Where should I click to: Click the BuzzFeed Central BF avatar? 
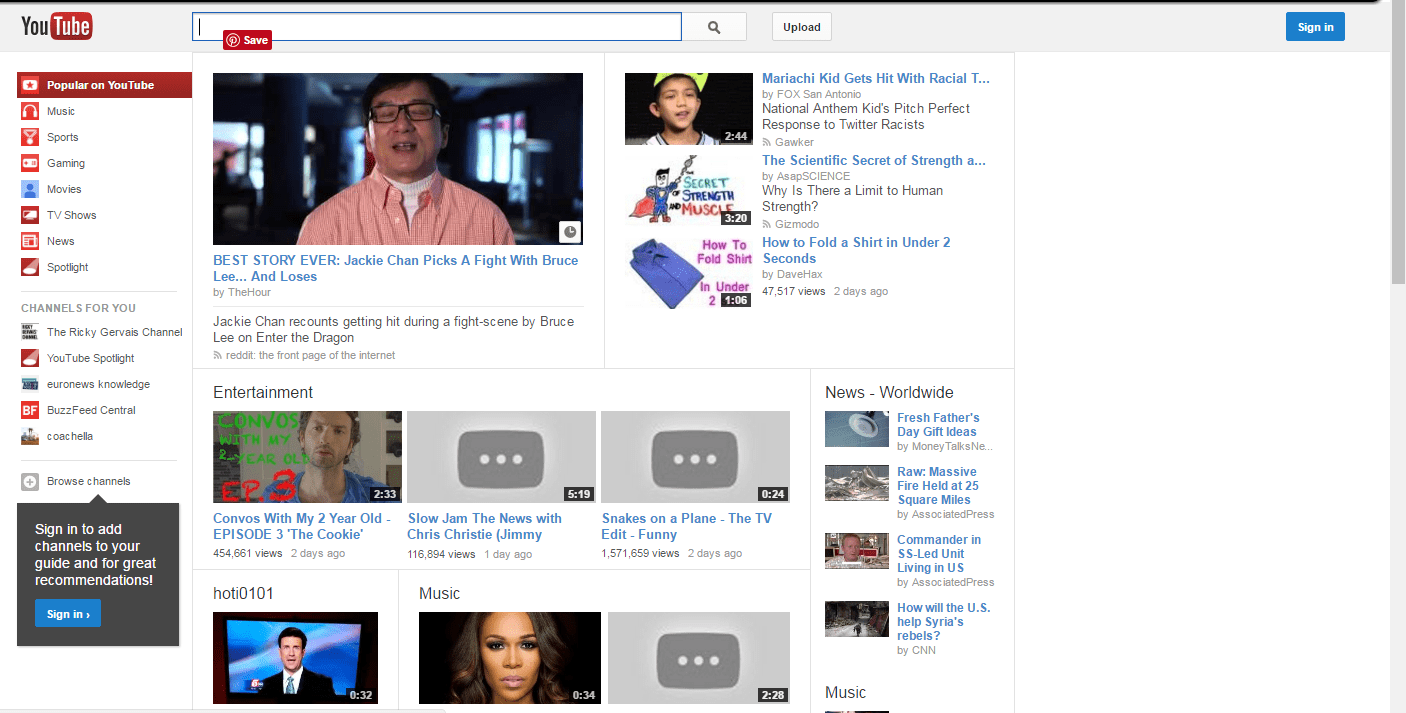coord(30,410)
